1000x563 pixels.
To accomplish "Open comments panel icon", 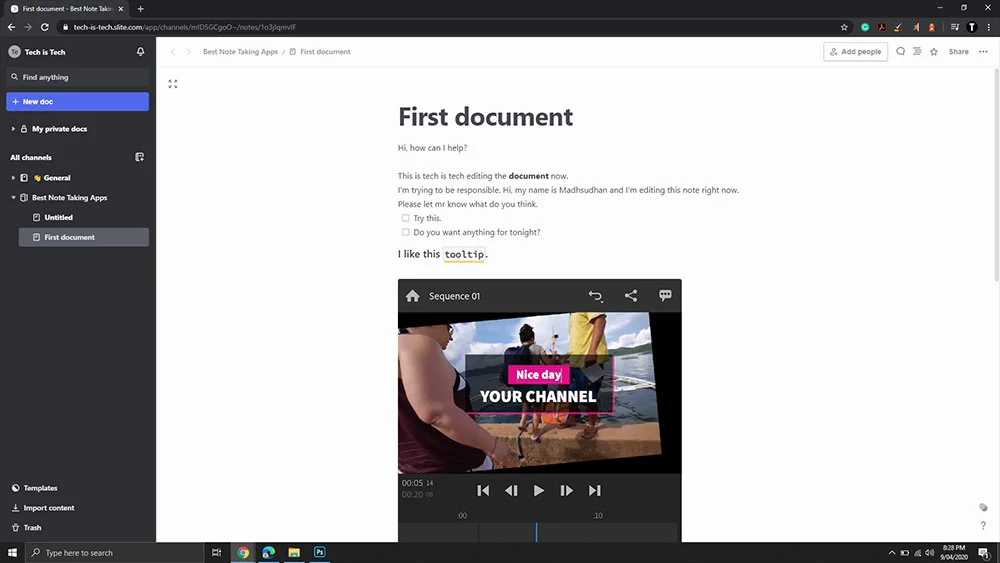I will pos(901,52).
